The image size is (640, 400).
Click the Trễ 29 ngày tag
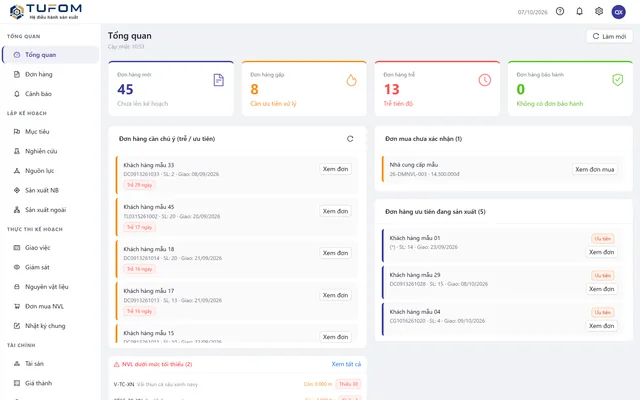[x=140, y=185]
